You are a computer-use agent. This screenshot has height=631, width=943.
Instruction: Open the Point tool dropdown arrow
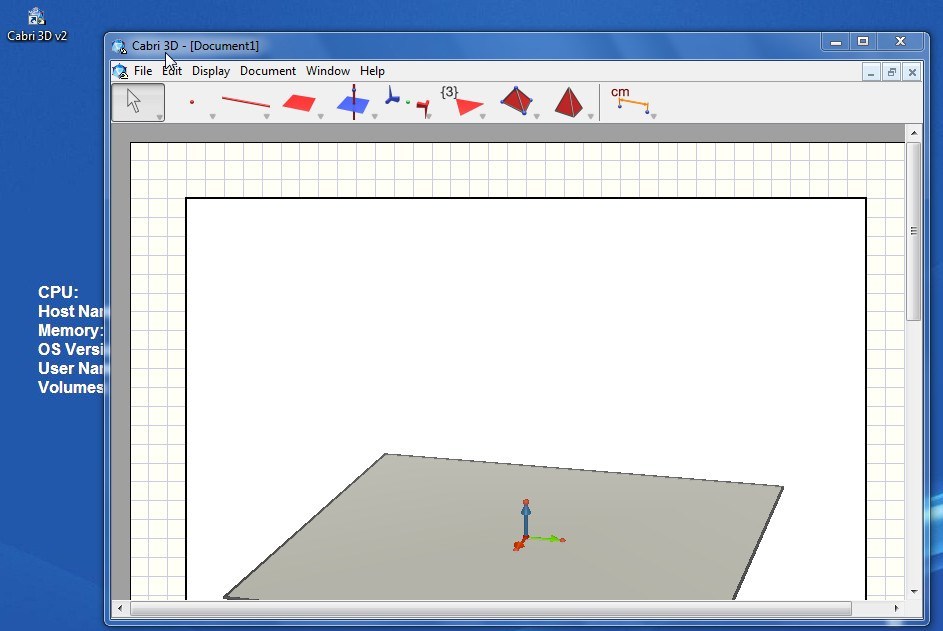pos(213,115)
